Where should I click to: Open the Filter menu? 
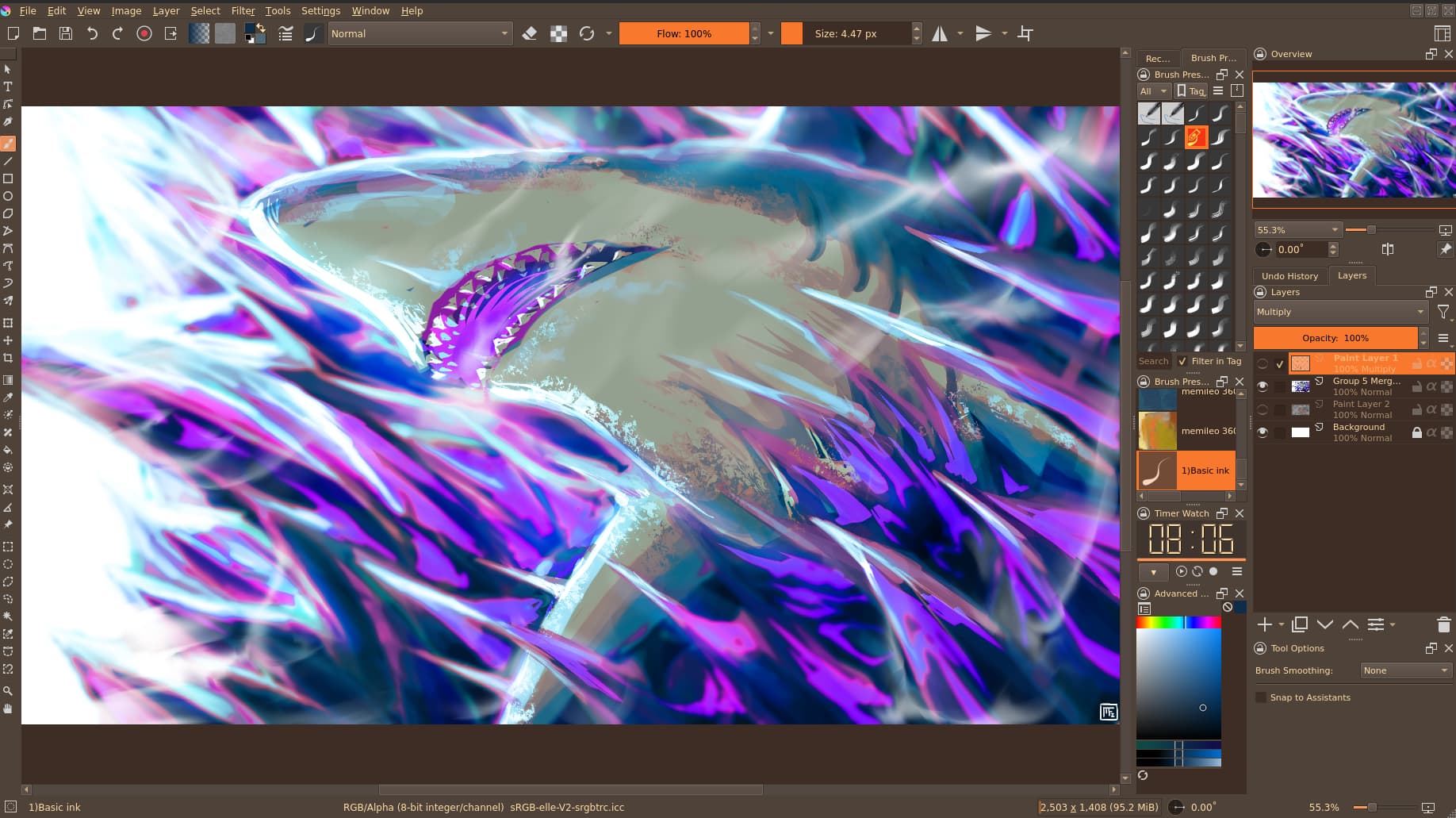[x=243, y=10]
